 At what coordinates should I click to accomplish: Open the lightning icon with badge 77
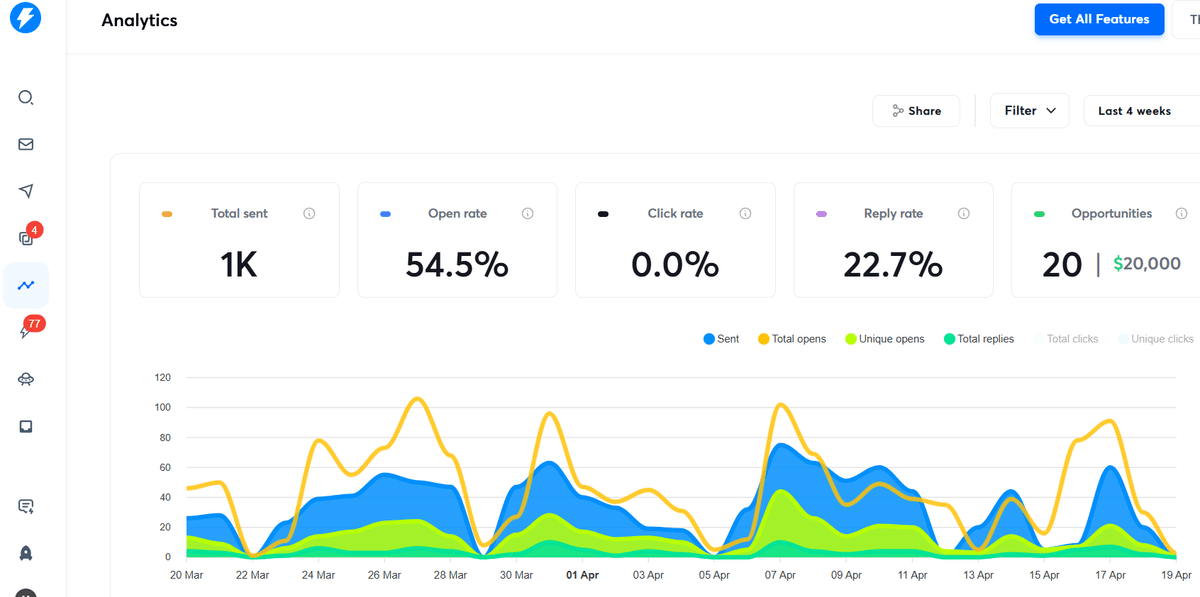click(26, 331)
